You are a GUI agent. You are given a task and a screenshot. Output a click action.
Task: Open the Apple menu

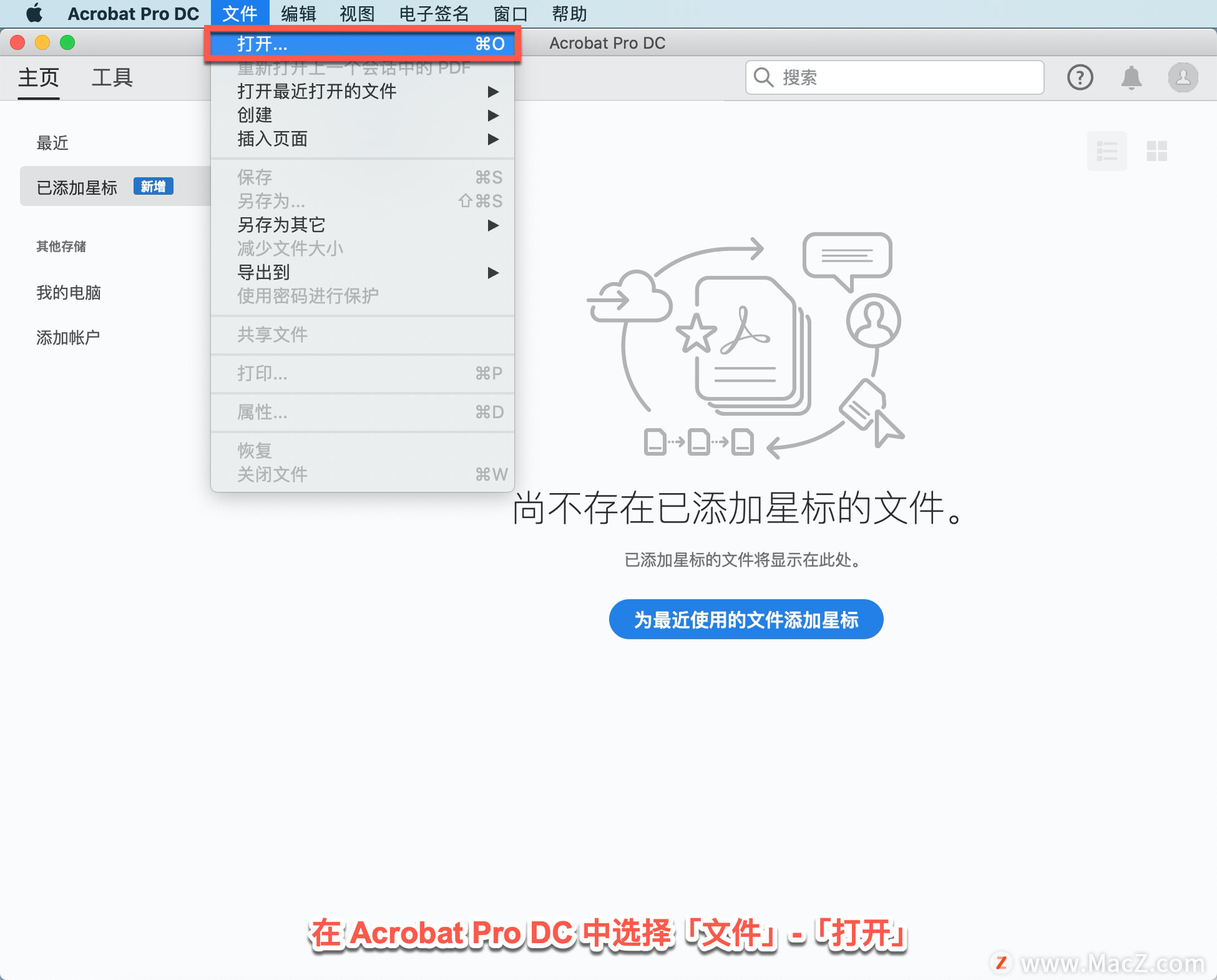[35, 13]
